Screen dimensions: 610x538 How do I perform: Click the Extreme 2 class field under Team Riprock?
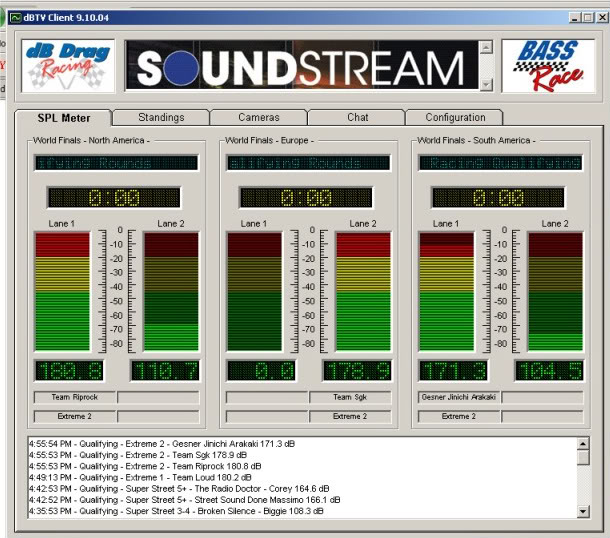point(75,416)
